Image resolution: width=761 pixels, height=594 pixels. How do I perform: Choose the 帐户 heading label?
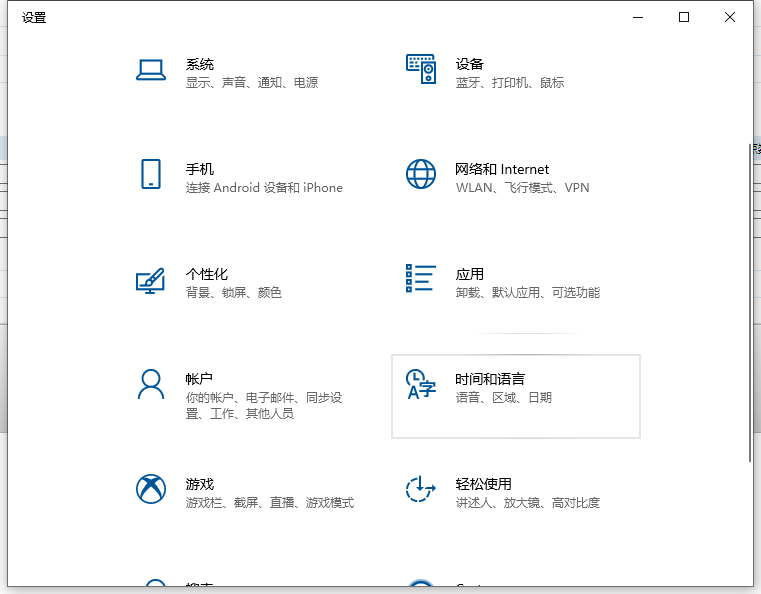199,379
